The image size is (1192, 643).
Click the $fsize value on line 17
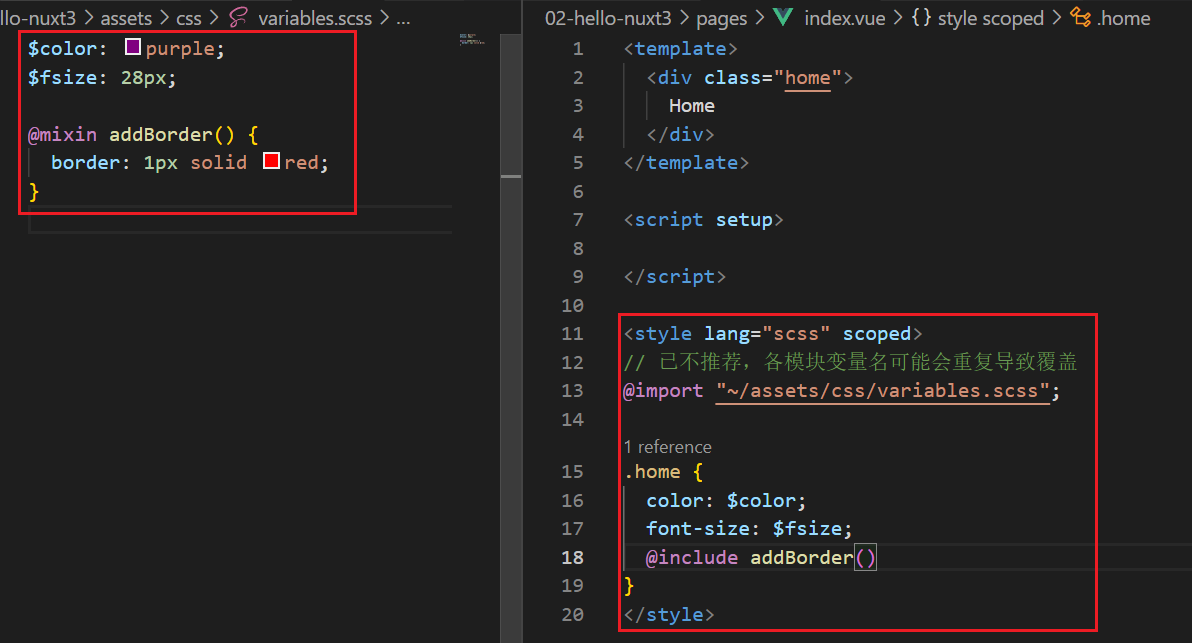point(807,529)
